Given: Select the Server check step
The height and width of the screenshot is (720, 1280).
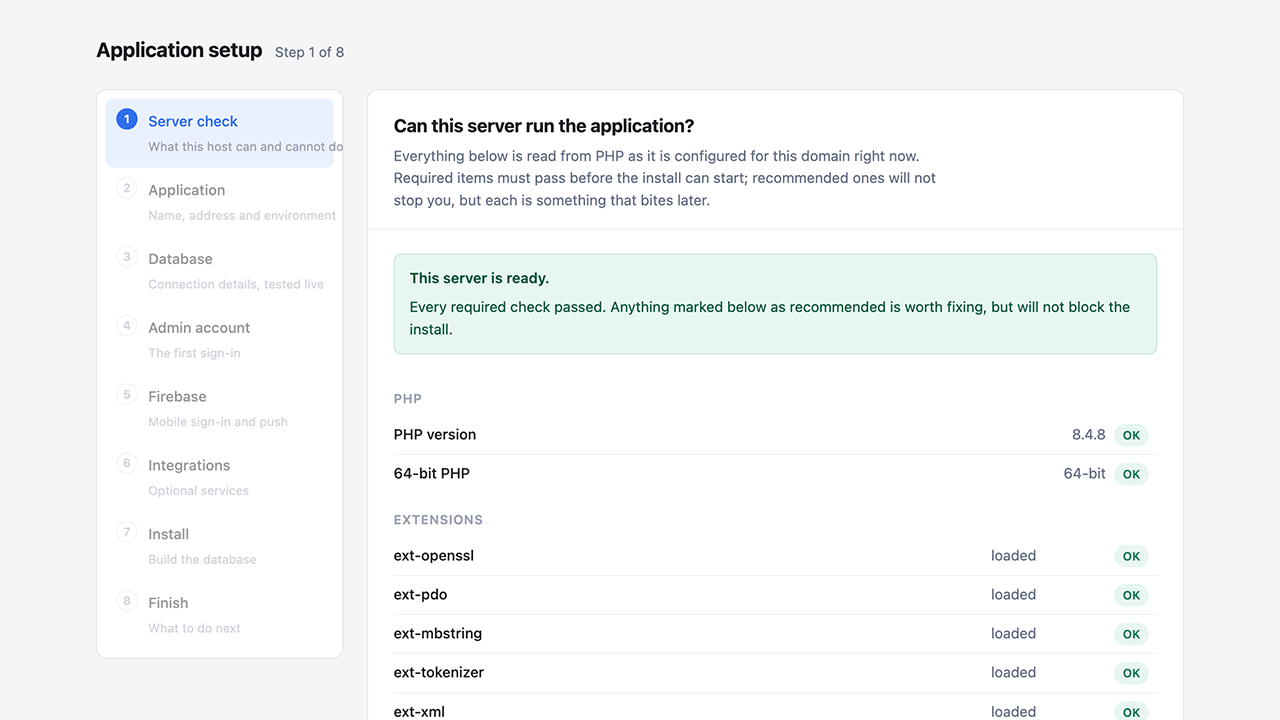Looking at the screenshot, I should pyautogui.click(x=219, y=133).
